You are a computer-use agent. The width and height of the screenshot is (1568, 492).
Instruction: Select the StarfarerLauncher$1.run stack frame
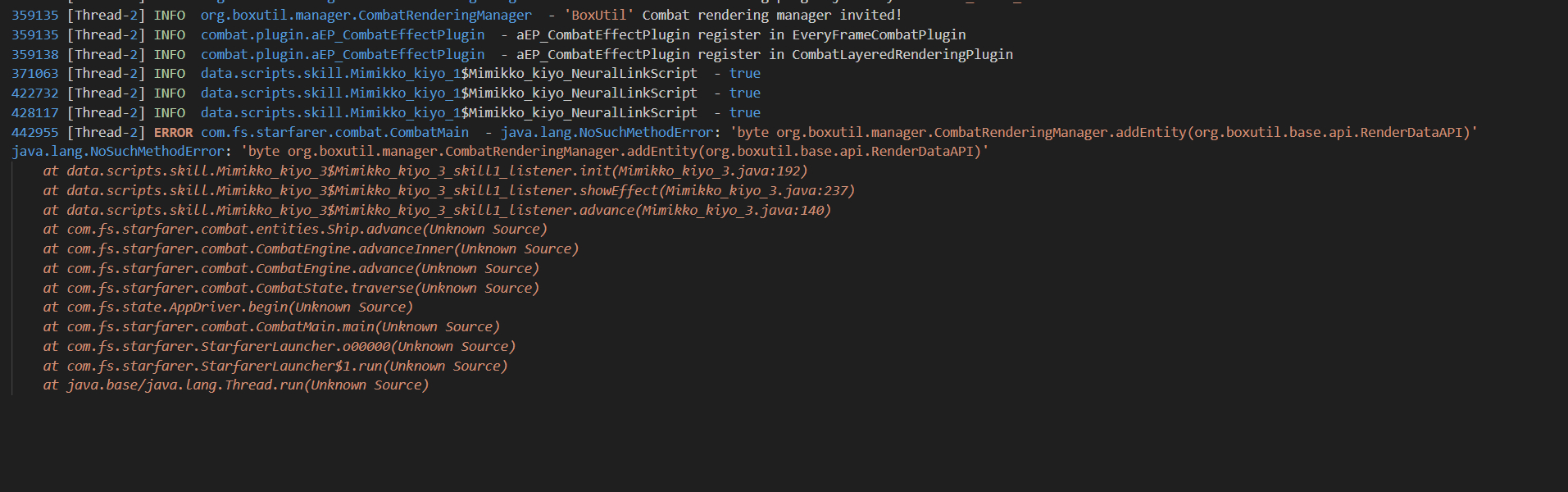point(287,367)
